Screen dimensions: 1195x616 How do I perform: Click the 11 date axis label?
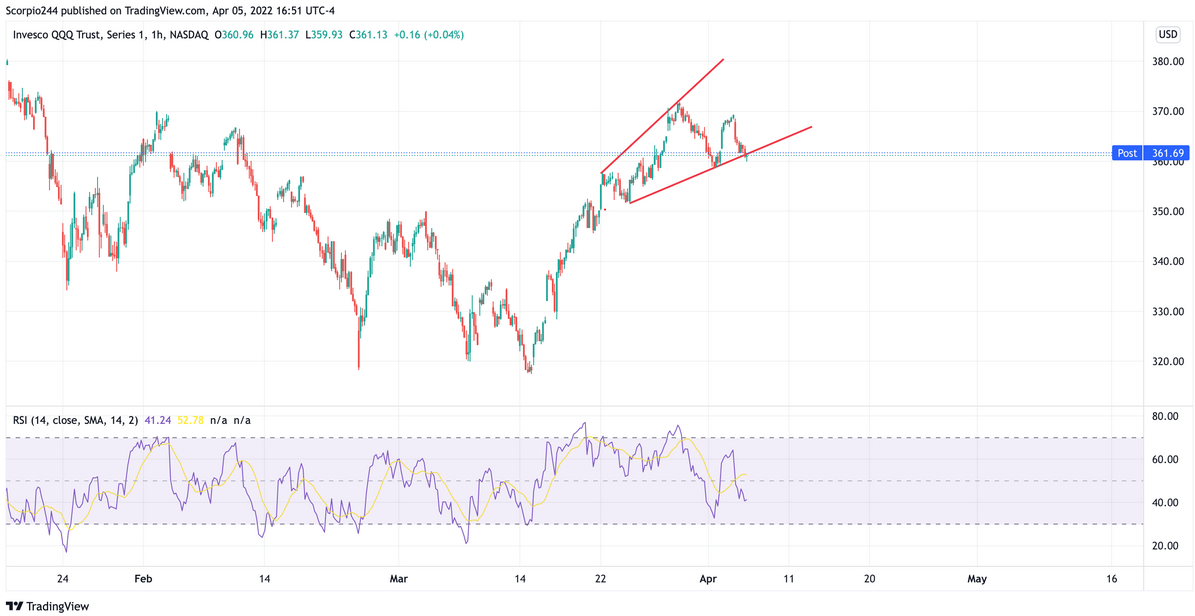788,579
